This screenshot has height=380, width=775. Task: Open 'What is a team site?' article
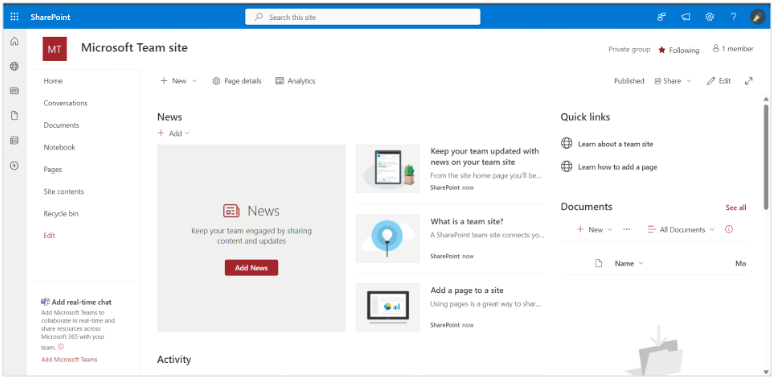[x=467, y=221]
